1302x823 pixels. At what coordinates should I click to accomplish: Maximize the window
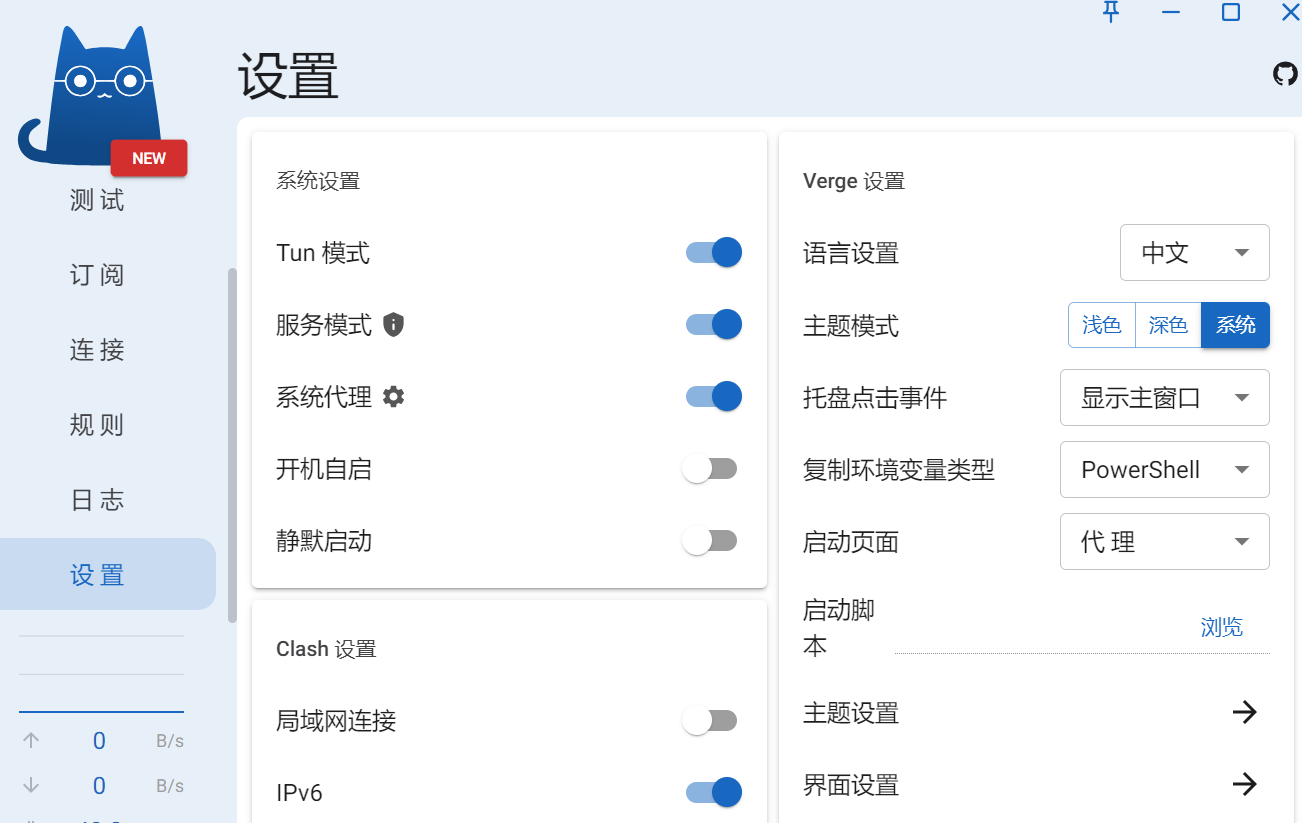[1231, 12]
